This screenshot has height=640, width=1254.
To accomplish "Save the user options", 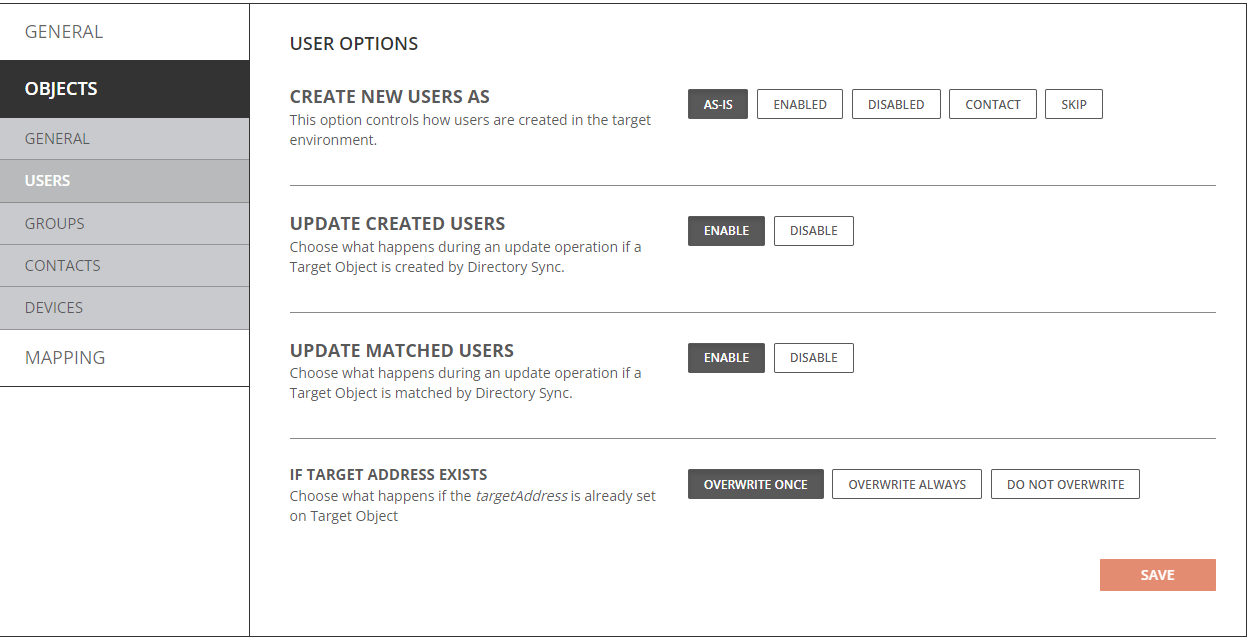I will tap(1157, 574).
